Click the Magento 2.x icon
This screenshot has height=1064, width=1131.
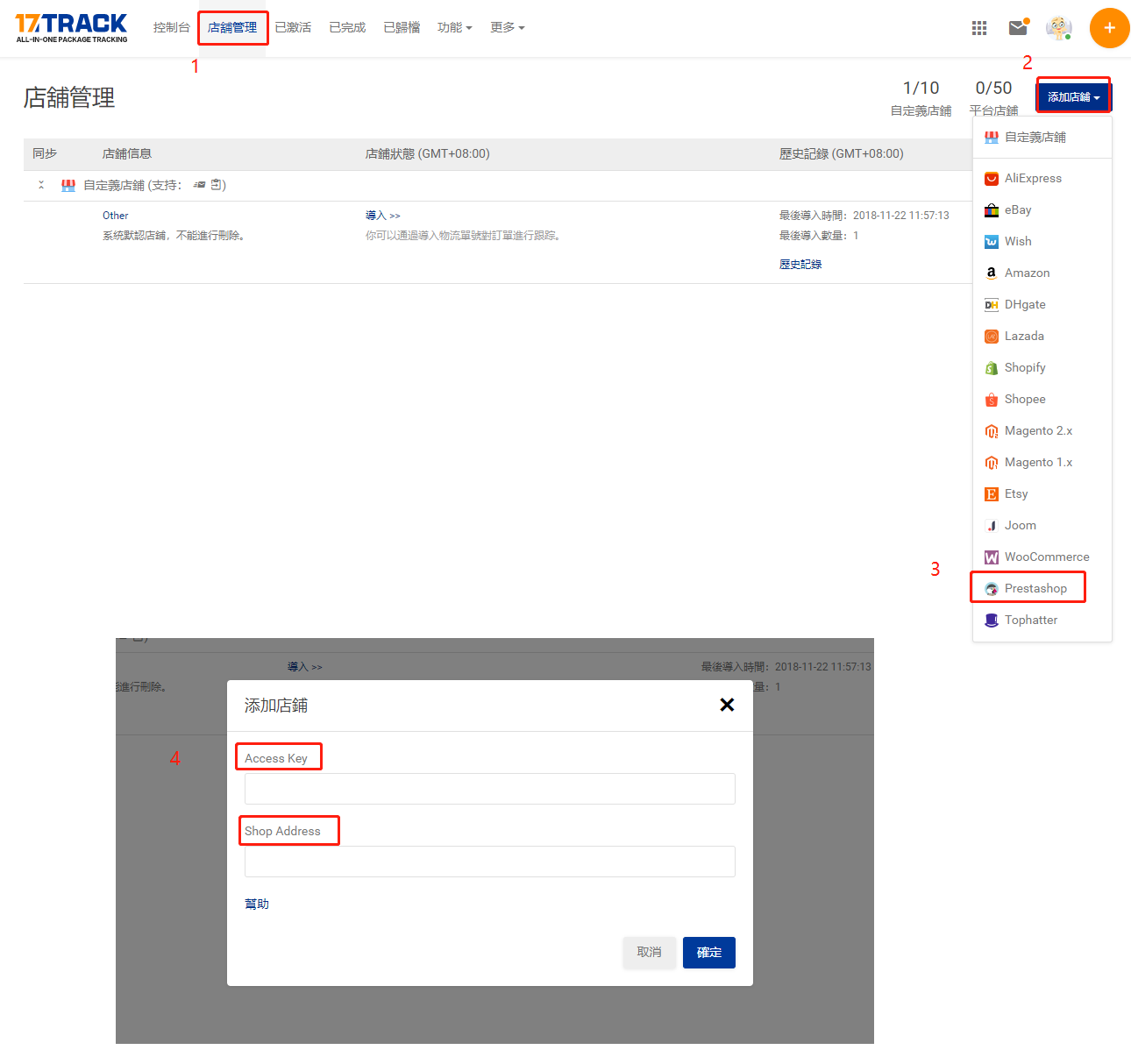[x=992, y=431]
